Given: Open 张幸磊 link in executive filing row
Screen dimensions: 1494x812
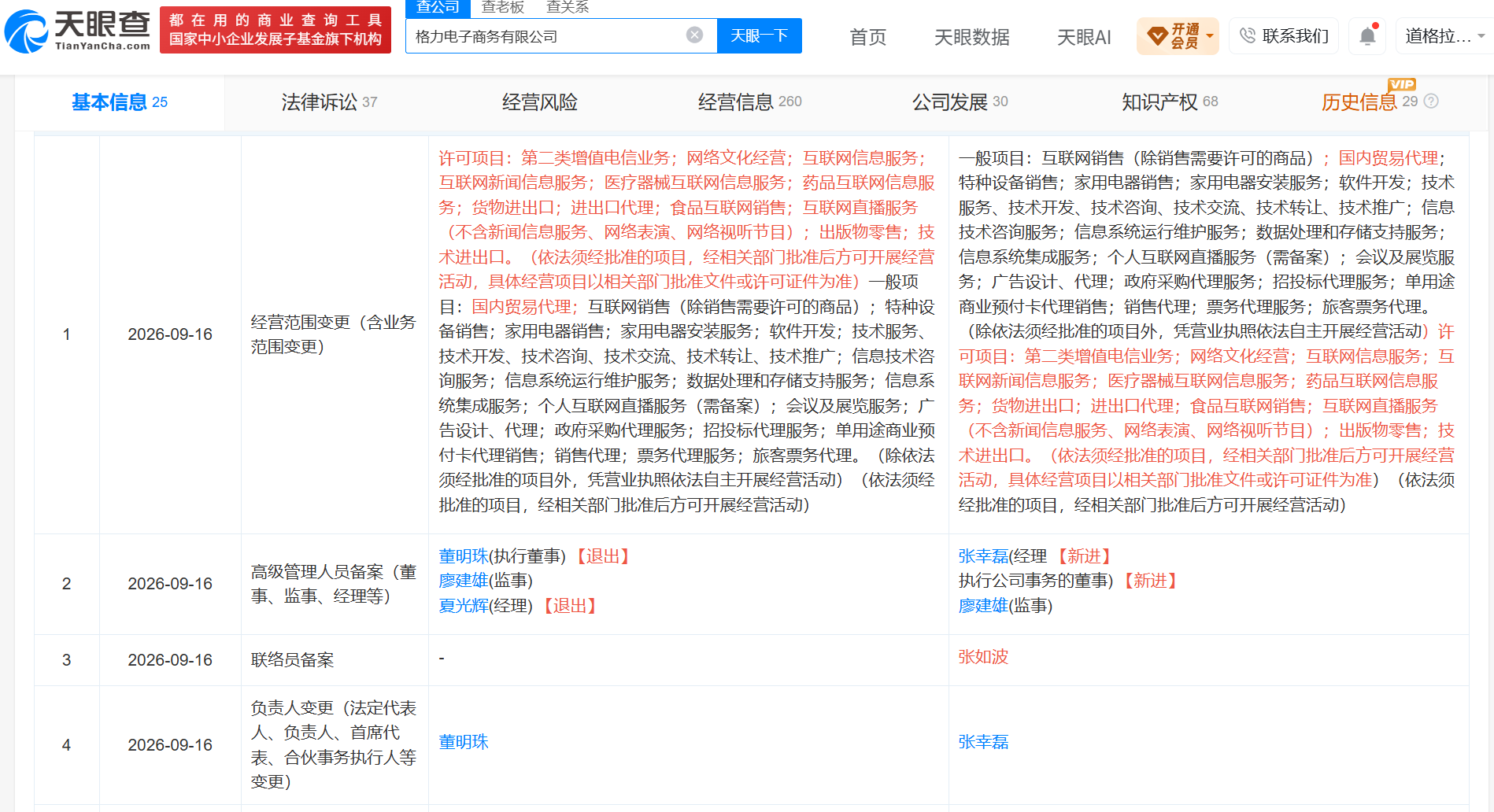Looking at the screenshot, I should 983,556.
